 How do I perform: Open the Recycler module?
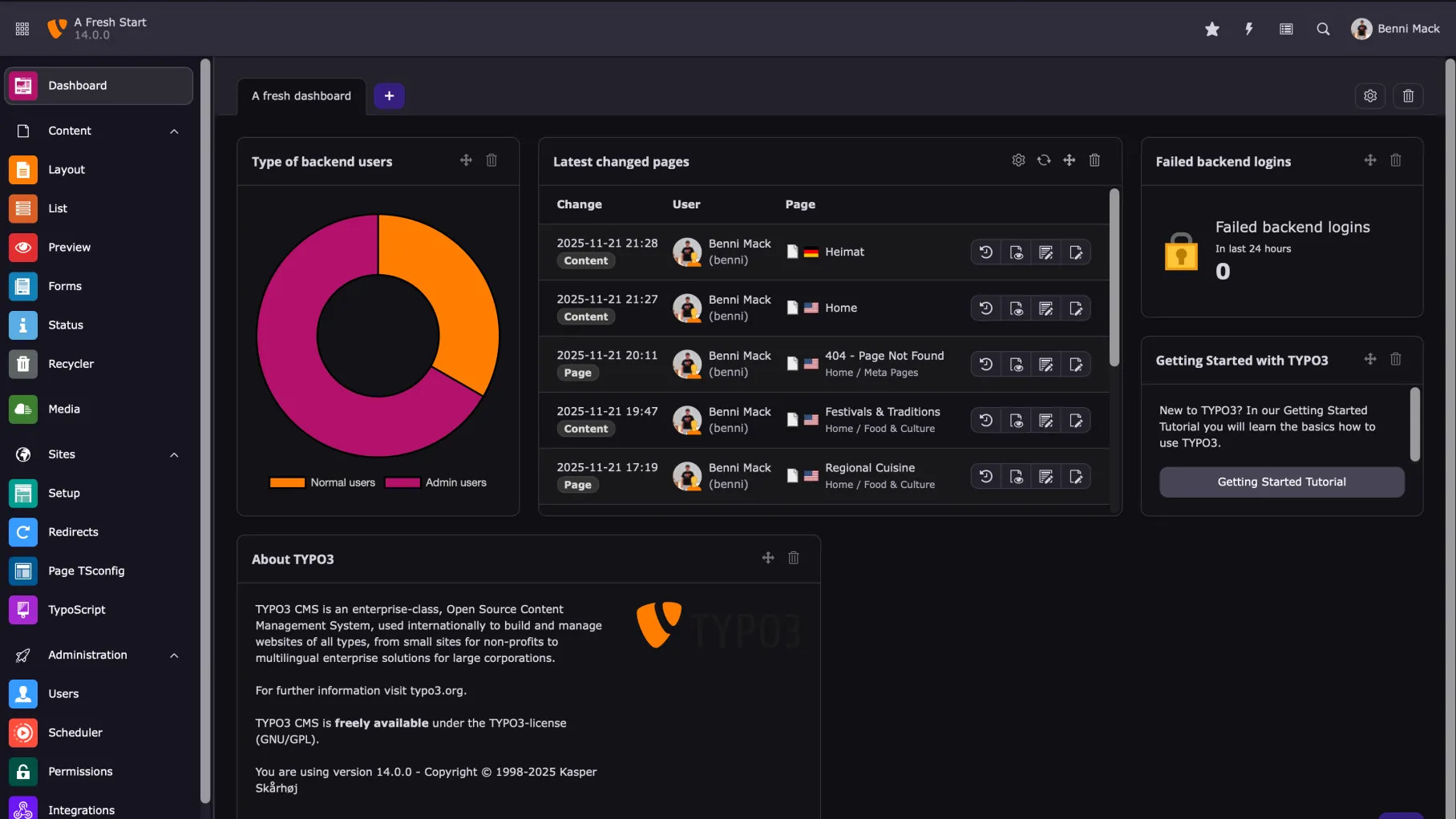71,363
